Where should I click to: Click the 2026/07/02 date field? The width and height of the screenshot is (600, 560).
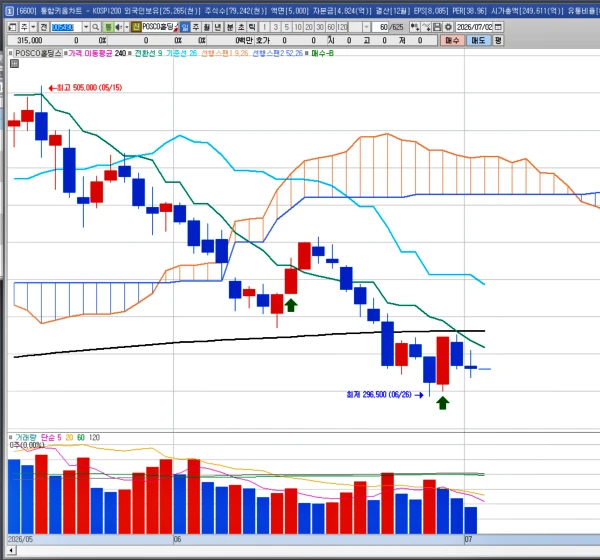pyautogui.click(x=474, y=27)
